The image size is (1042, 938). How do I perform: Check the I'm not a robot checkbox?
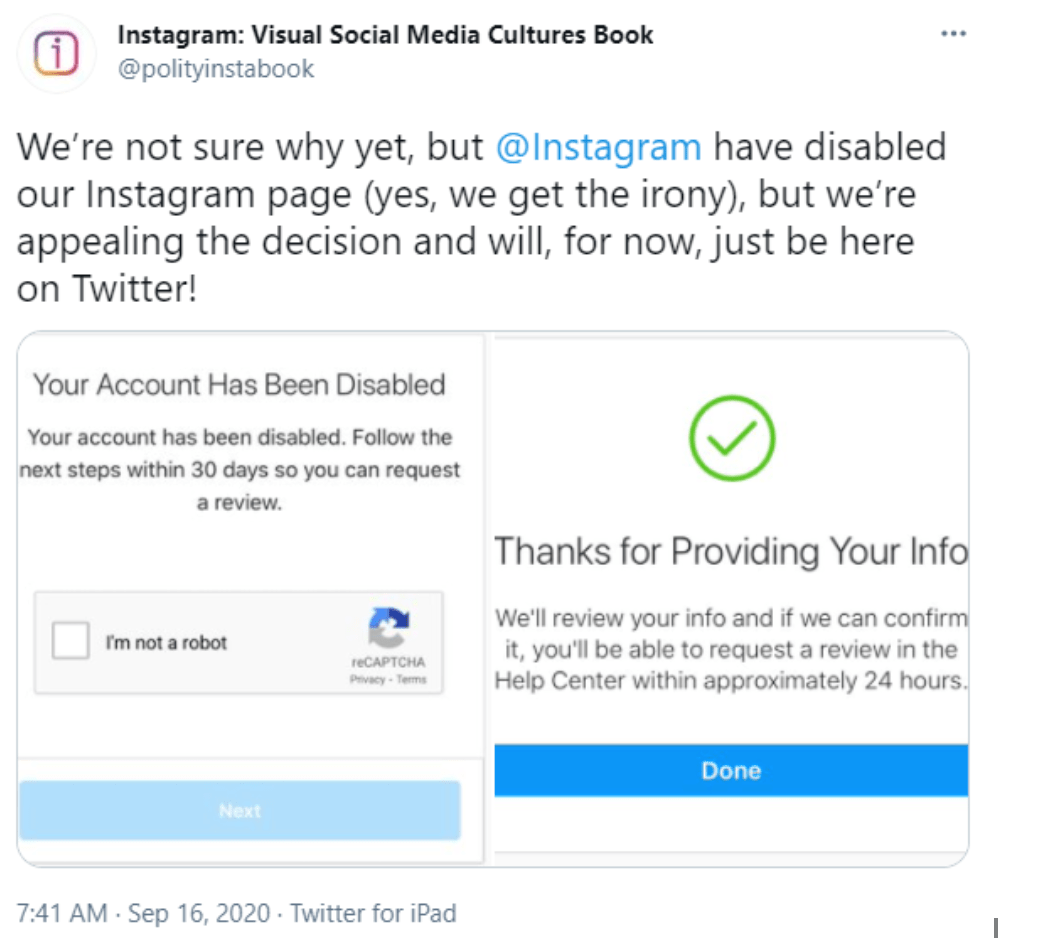(x=71, y=642)
